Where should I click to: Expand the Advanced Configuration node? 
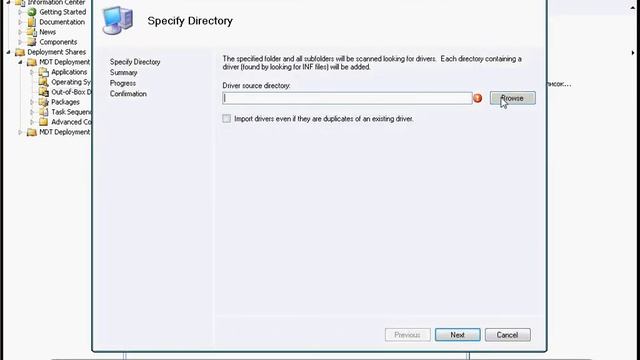pos(32,122)
